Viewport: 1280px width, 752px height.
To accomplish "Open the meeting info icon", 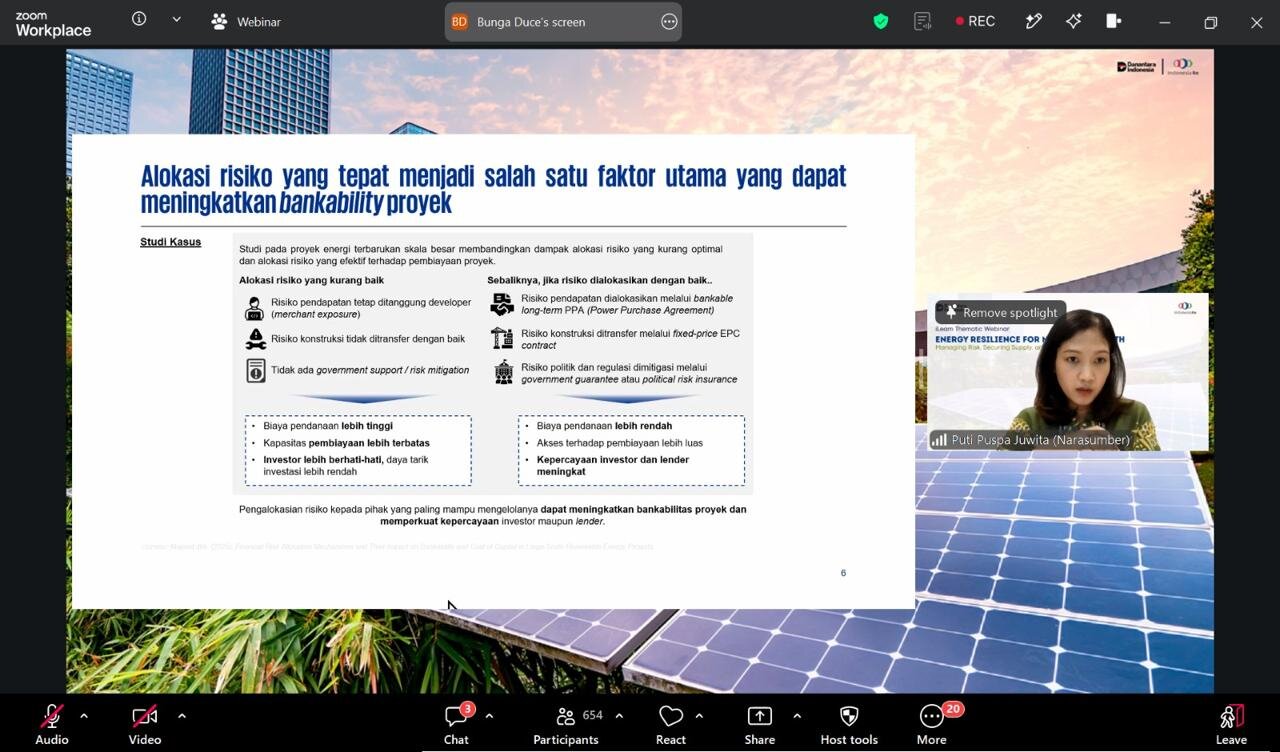I will [139, 19].
